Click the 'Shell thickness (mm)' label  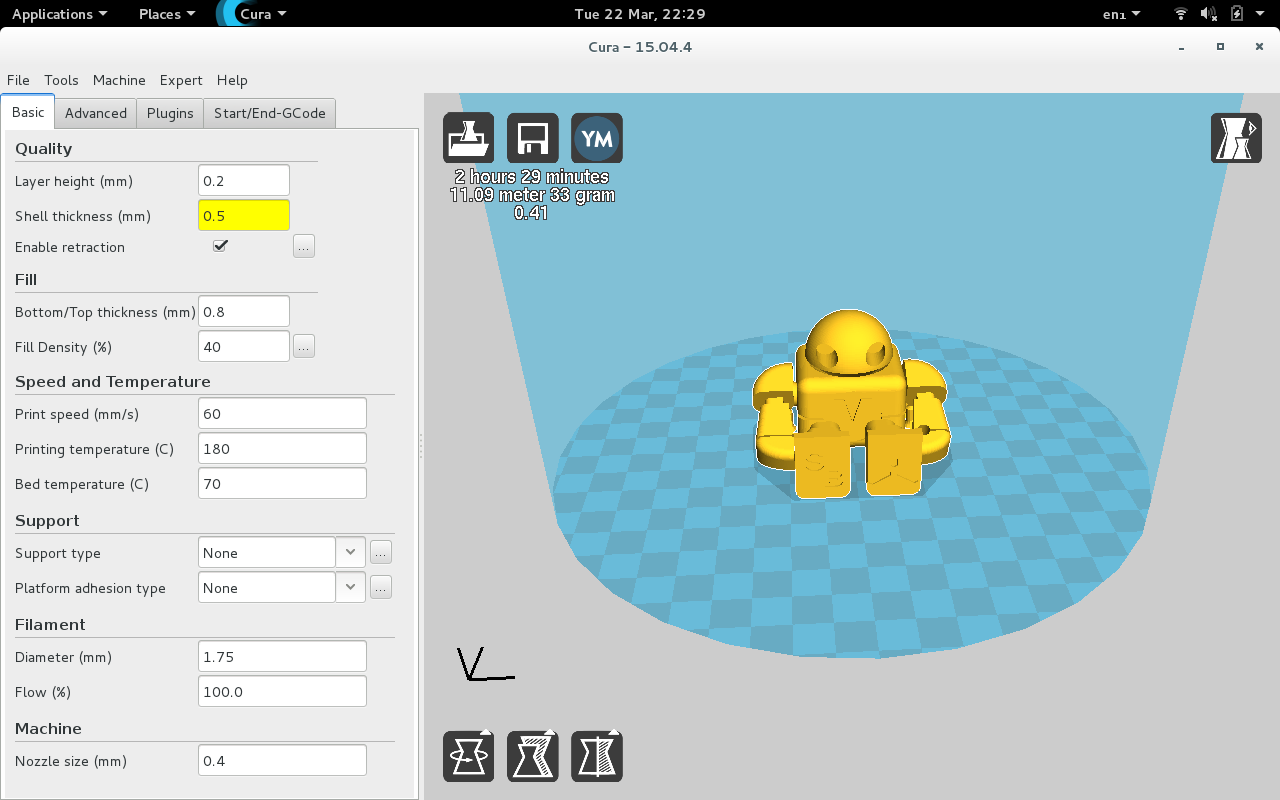click(x=83, y=216)
